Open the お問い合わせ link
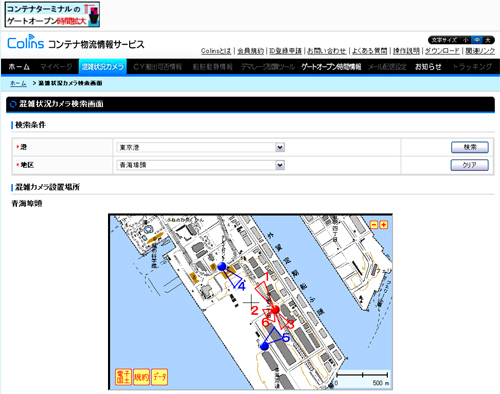This screenshot has width=500, height=394. (326, 51)
